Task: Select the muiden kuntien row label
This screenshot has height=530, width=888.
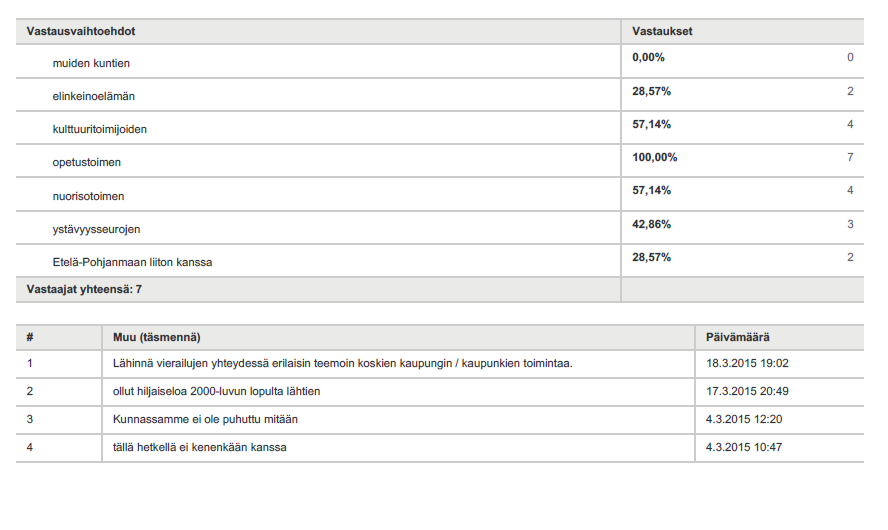Action: coord(91,63)
